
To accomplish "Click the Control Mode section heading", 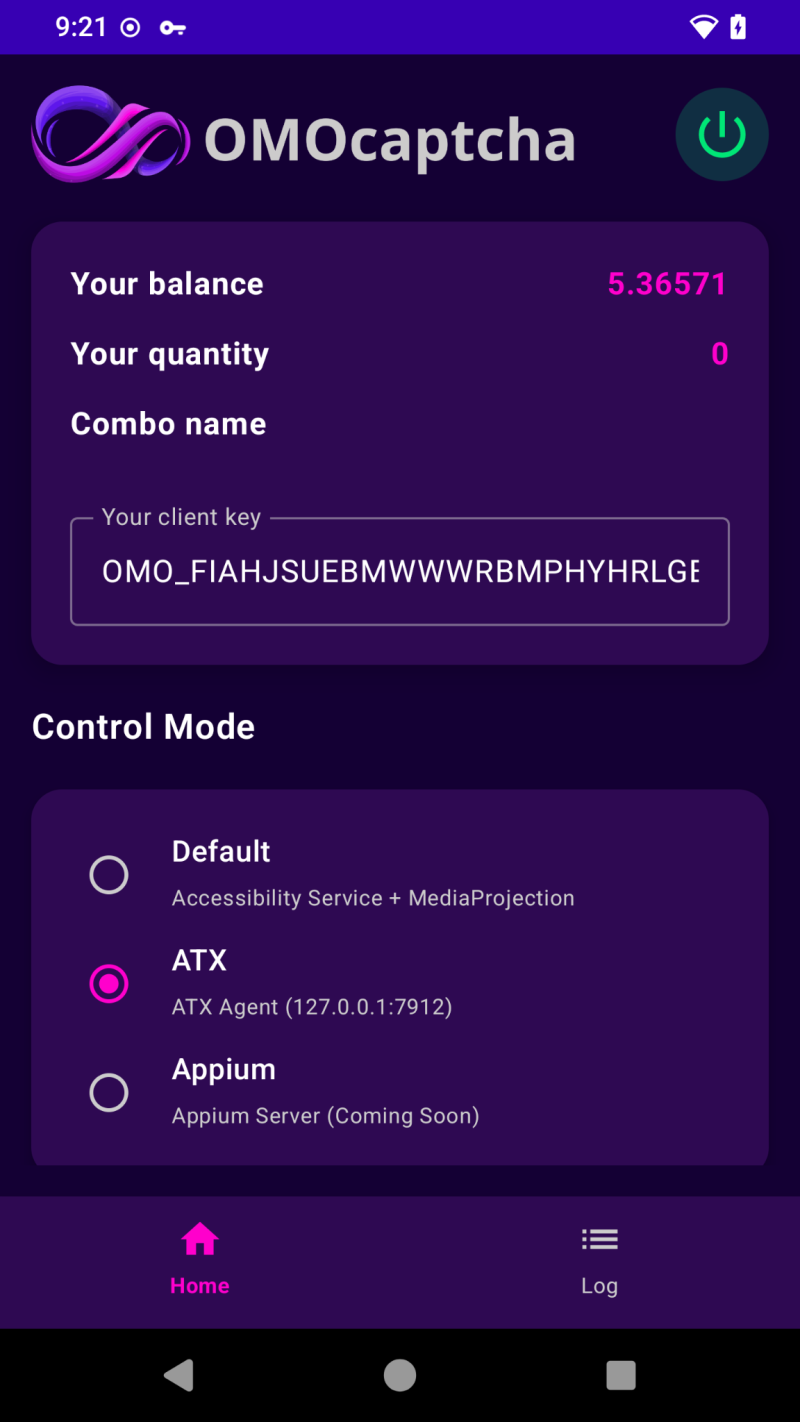I will point(143,727).
